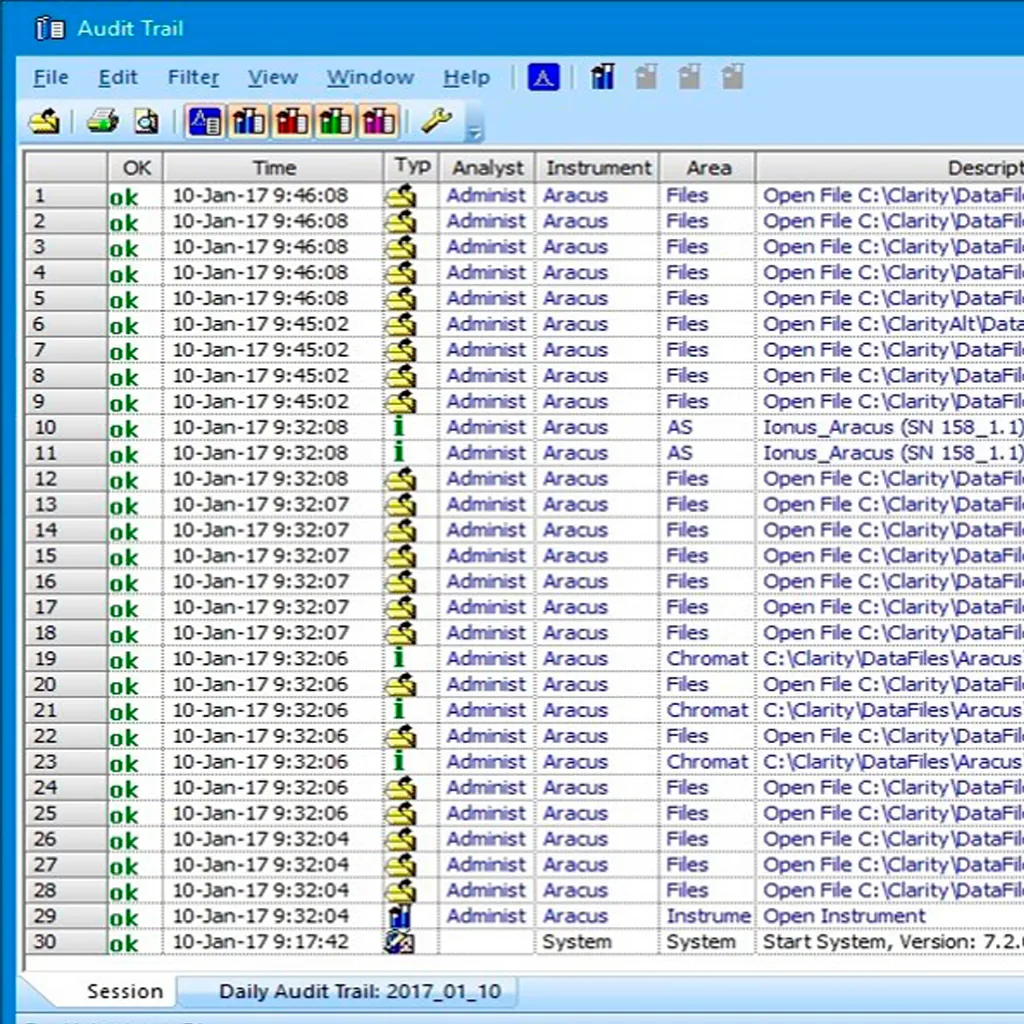Switch to Daily Audit Trail: 2017_01_10 tab
Viewport: 1024px width, 1024px height.
[x=360, y=991]
